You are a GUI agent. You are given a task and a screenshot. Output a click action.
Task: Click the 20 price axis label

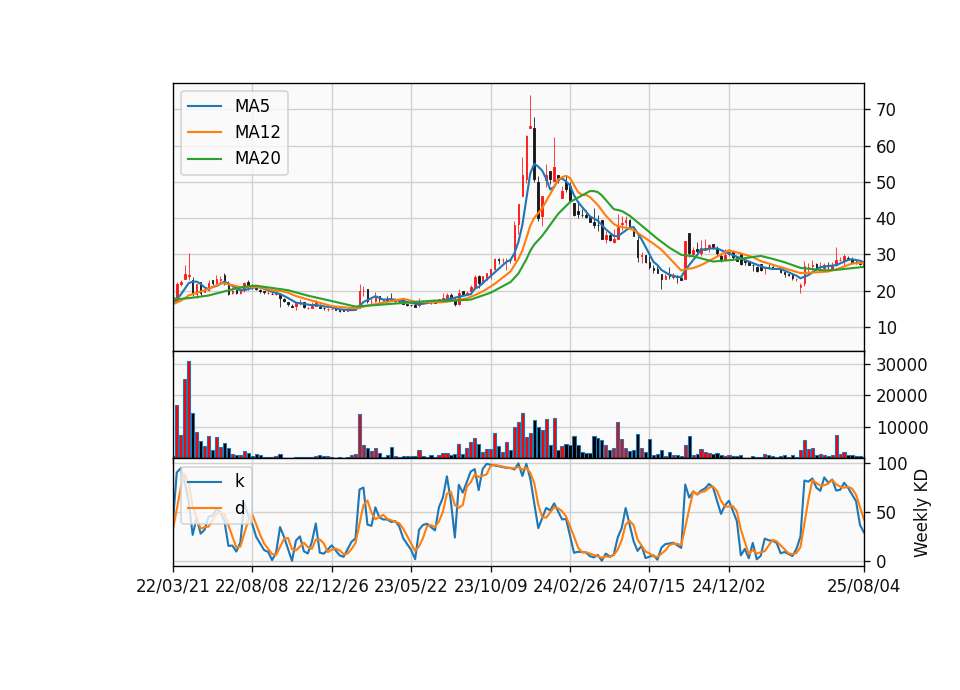(886, 292)
